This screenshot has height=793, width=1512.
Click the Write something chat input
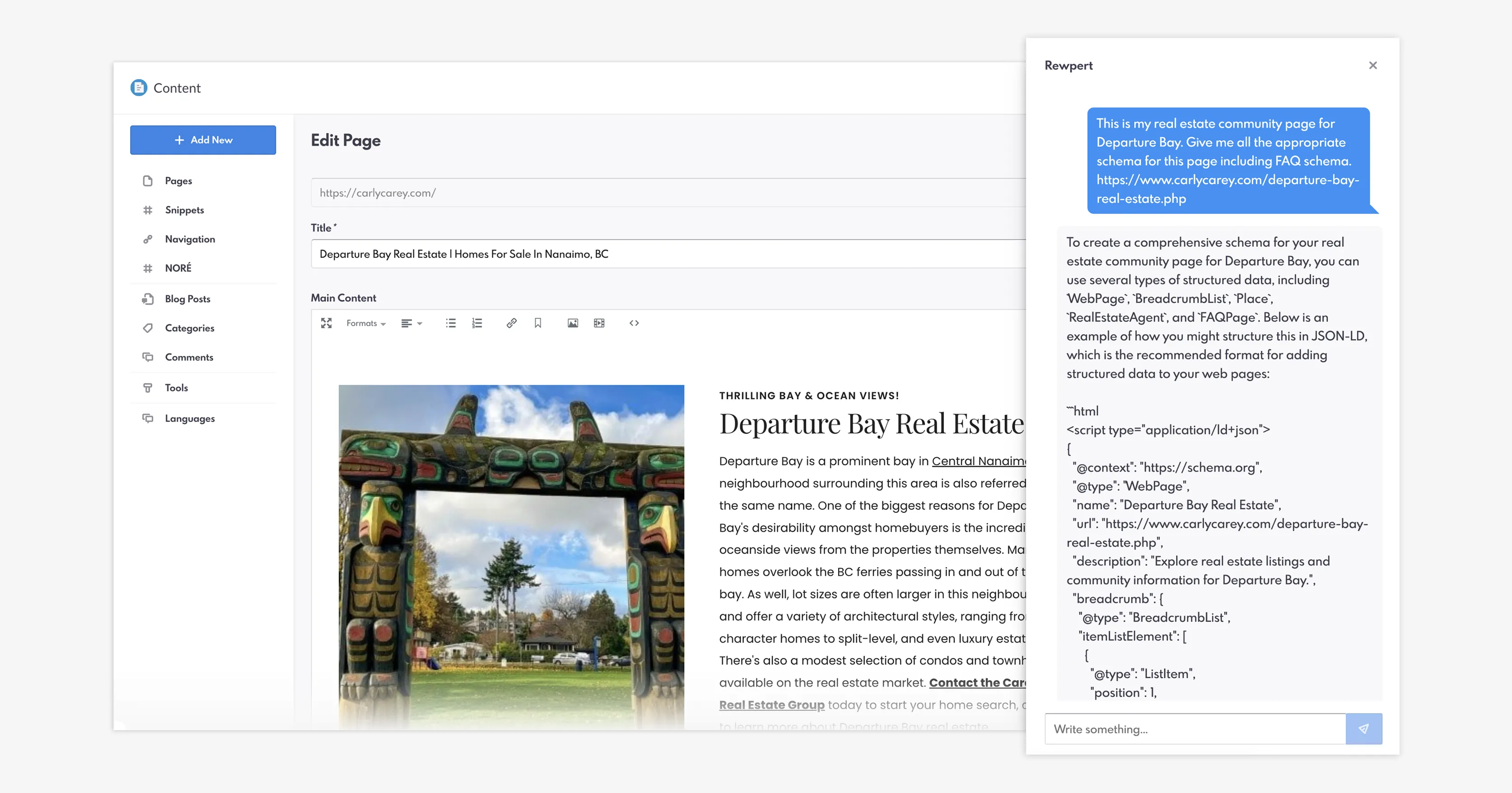(x=1195, y=729)
